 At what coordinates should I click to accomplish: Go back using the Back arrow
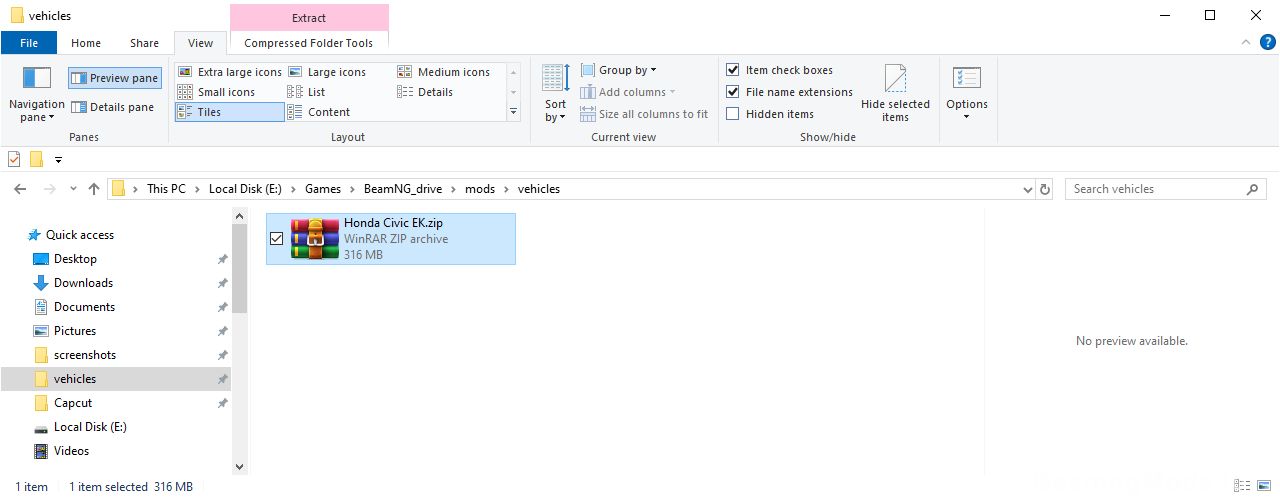22,189
